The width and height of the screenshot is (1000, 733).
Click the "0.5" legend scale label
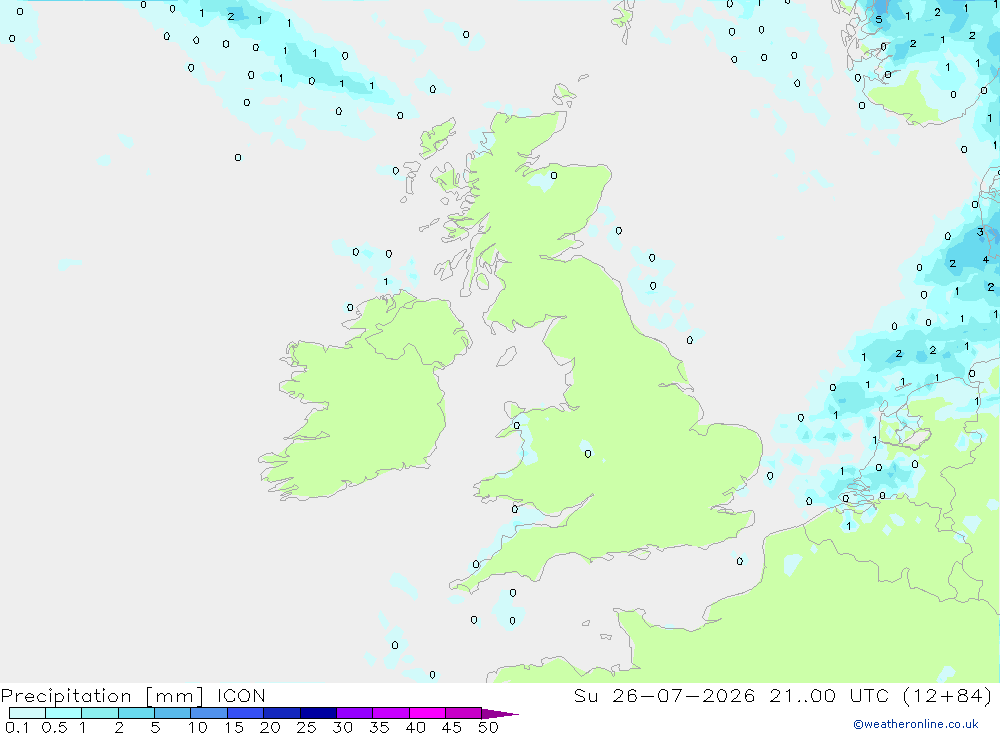coord(54,727)
